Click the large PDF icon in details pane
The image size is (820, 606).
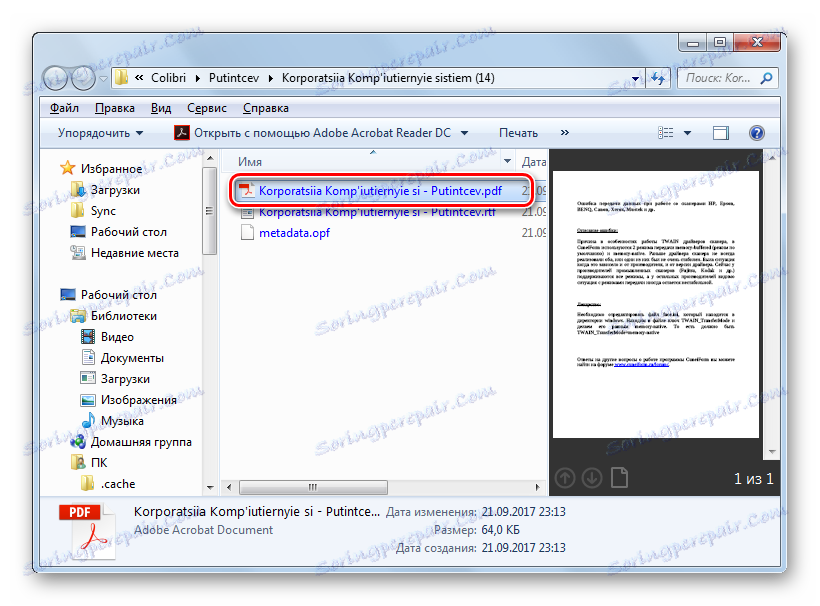(87, 531)
